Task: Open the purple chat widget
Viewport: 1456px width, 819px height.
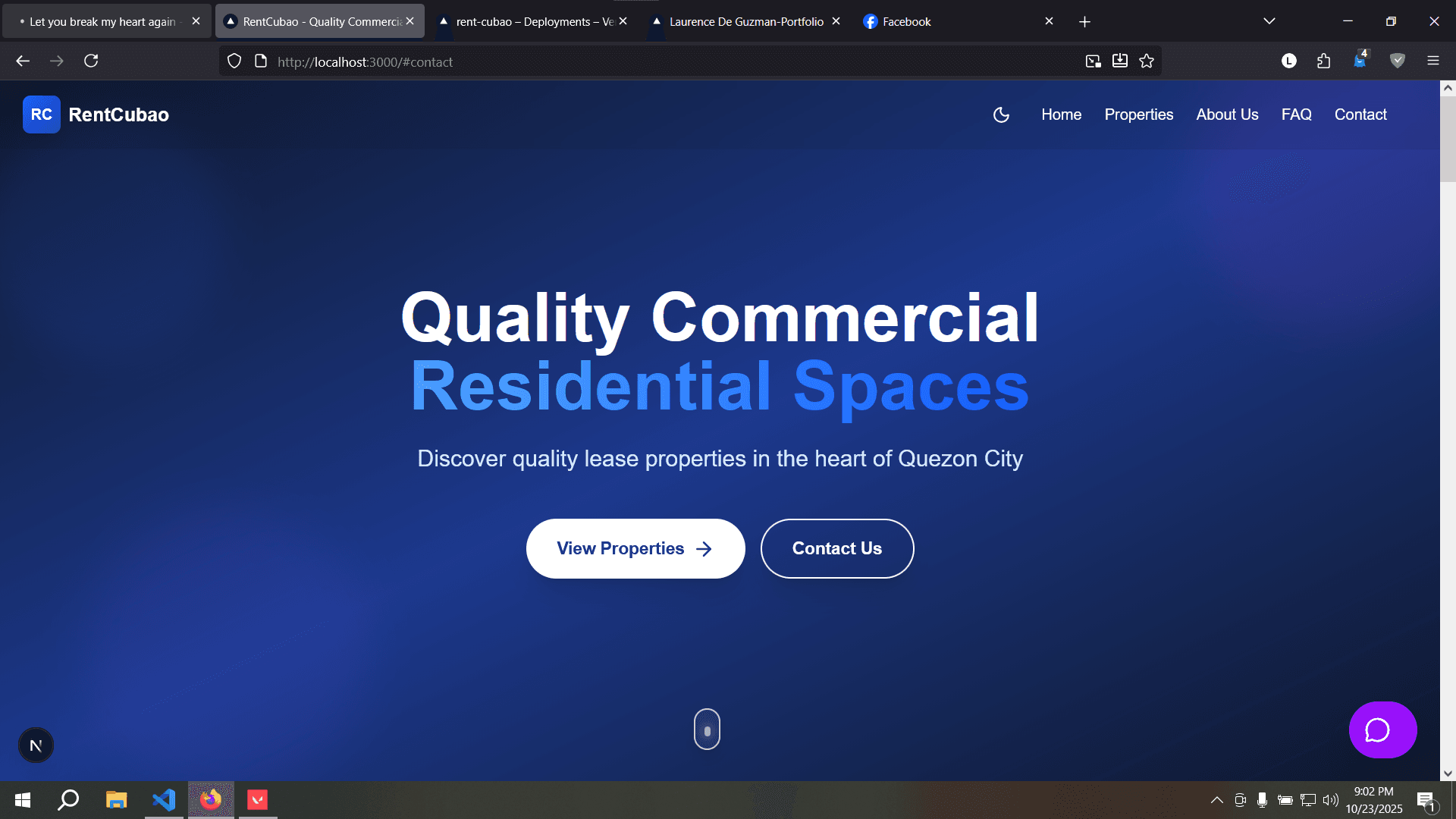Action: tap(1382, 730)
